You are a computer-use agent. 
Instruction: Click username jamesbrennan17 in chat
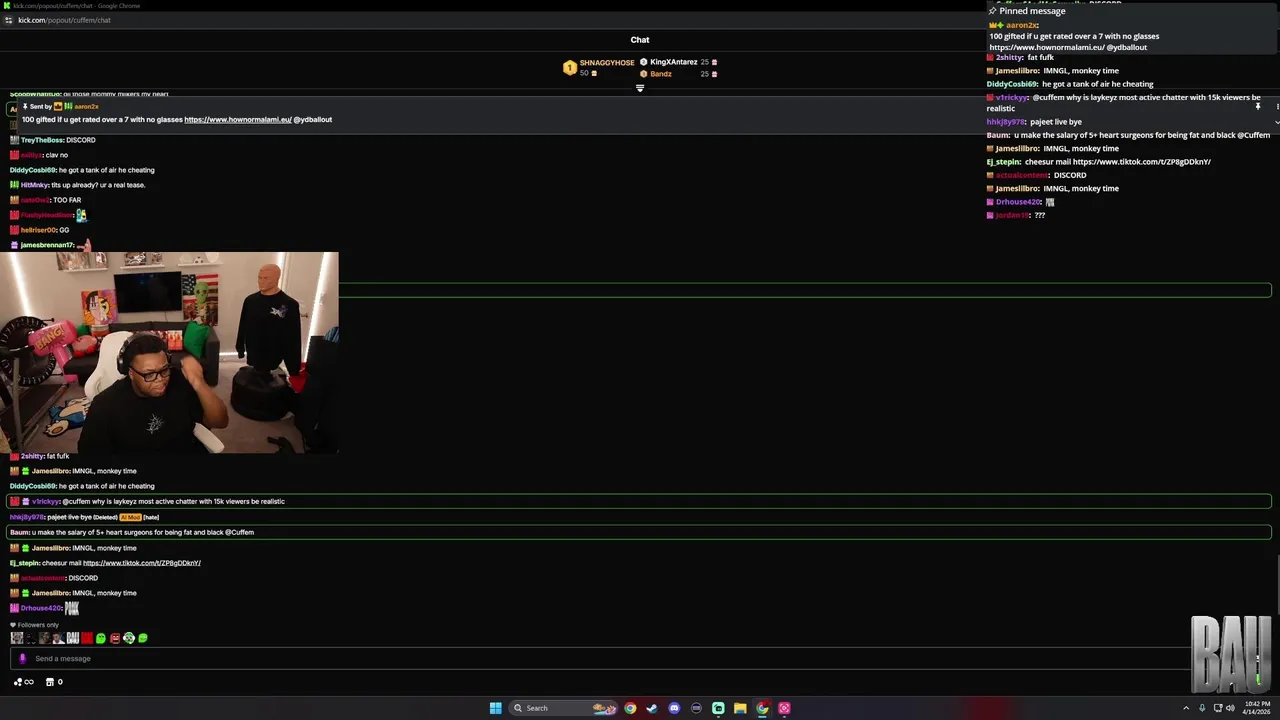point(47,245)
